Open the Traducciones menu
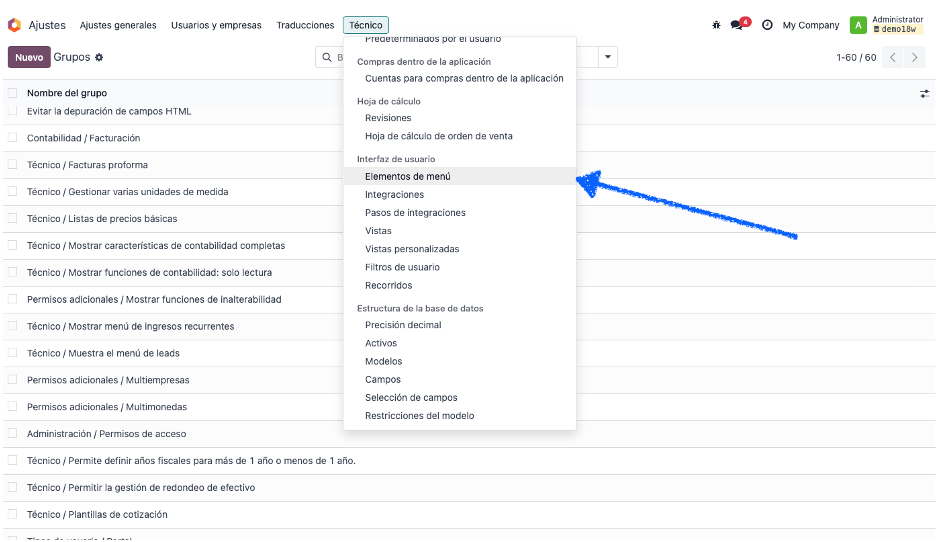This screenshot has width=936, height=542. tap(305, 25)
